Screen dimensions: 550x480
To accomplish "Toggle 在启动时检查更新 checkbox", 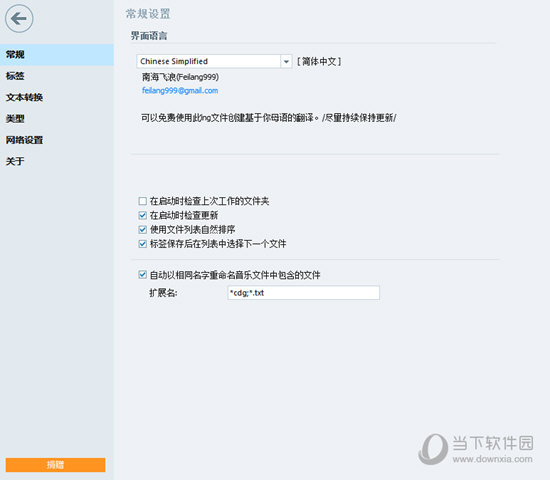I will (142, 215).
